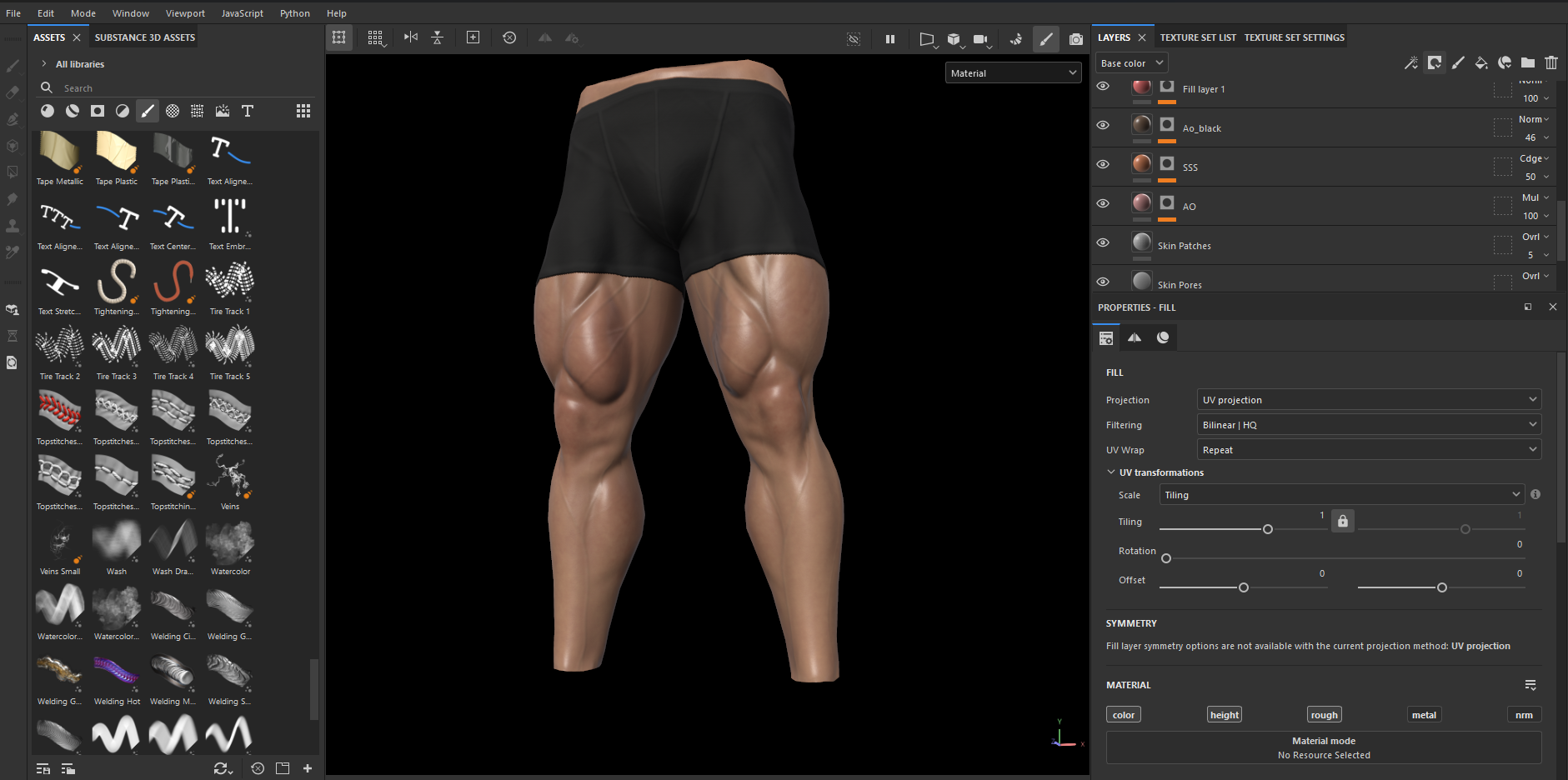The image size is (1568, 780).
Task: Filter assets by Fonts (T icon)
Action: click(248, 111)
